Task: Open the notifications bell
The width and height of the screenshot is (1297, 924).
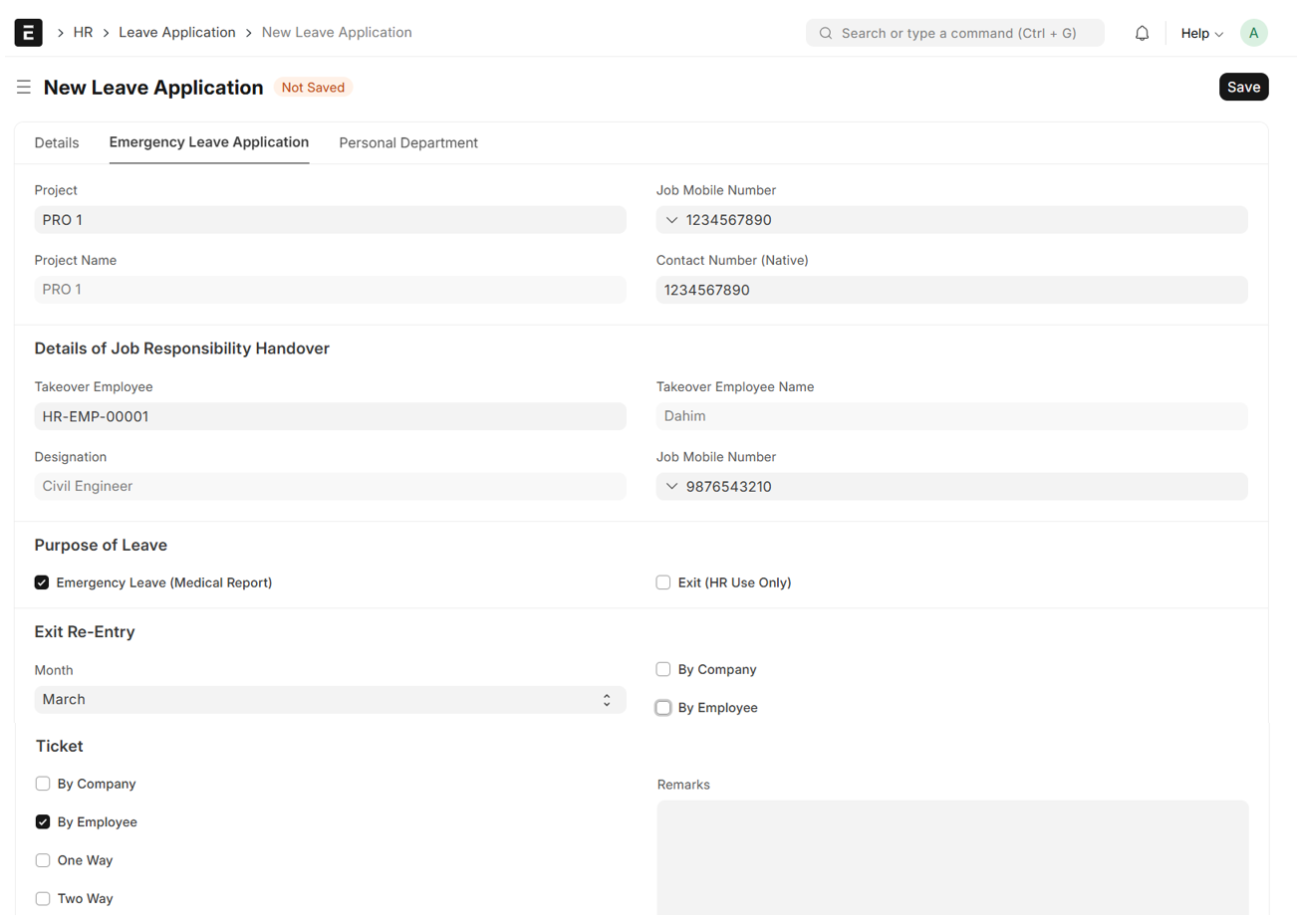Action: pyautogui.click(x=1142, y=33)
